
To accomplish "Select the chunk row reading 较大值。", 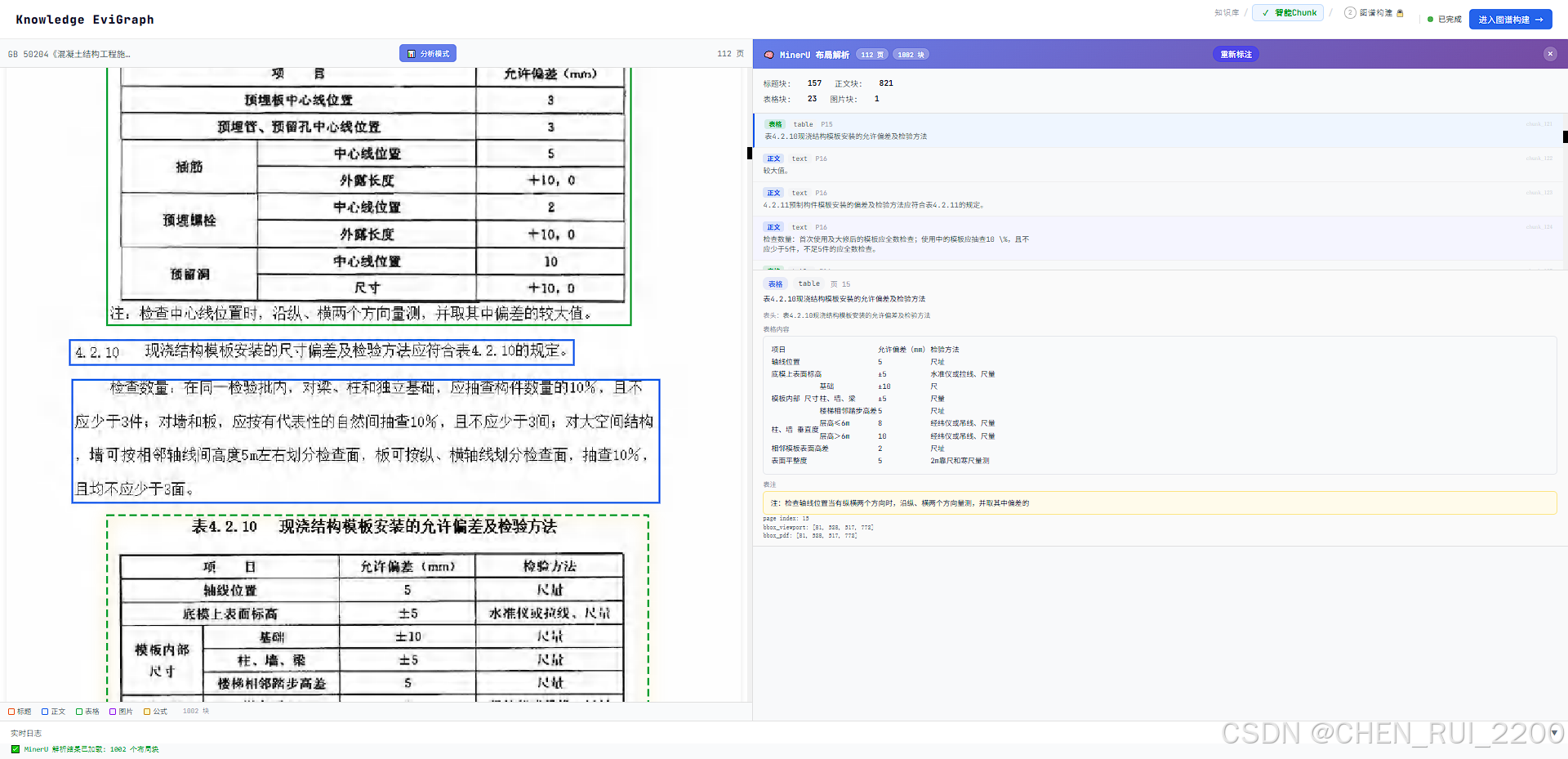I will pyautogui.click(x=1157, y=165).
